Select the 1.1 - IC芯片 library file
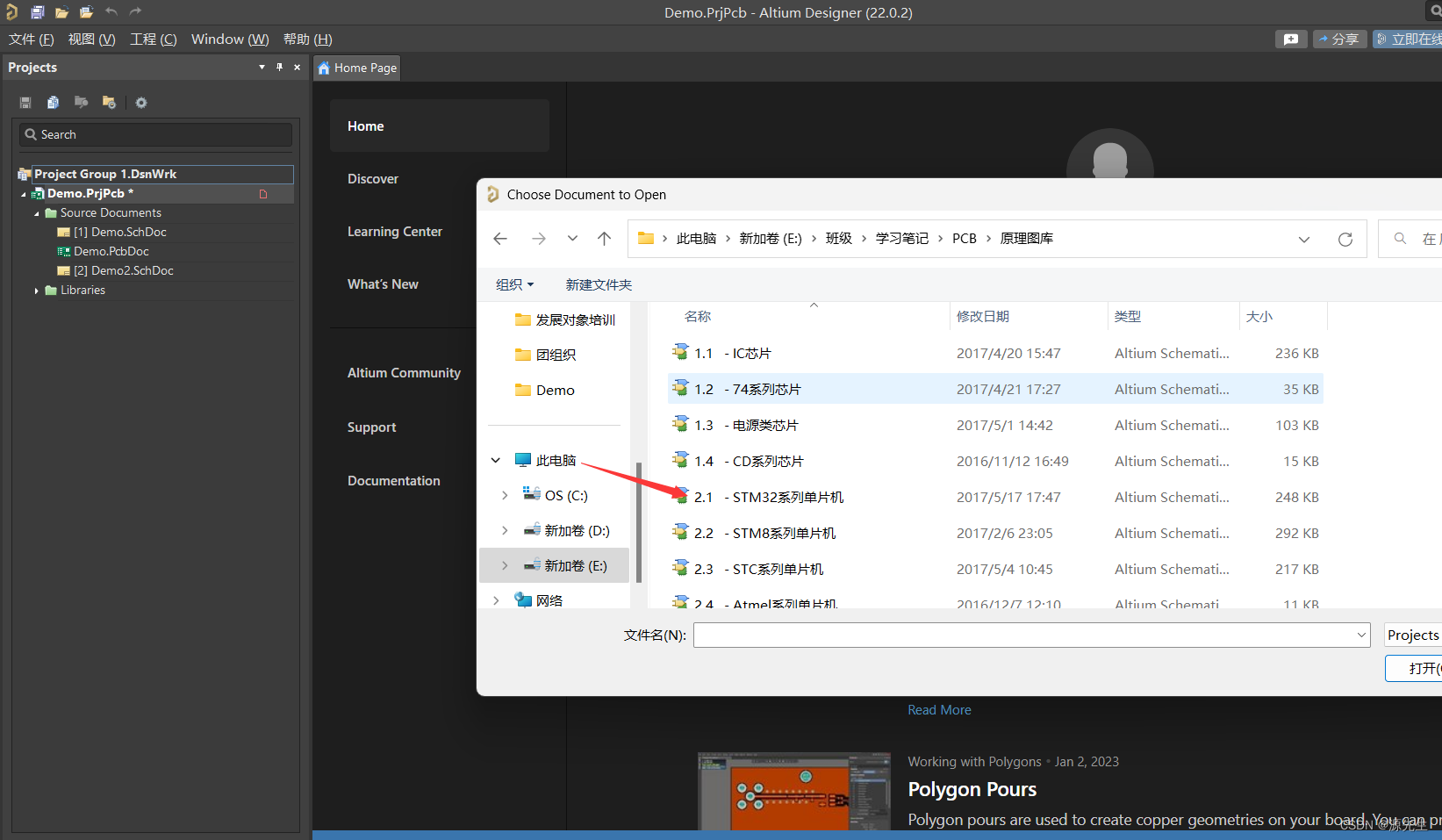 [995, 353]
